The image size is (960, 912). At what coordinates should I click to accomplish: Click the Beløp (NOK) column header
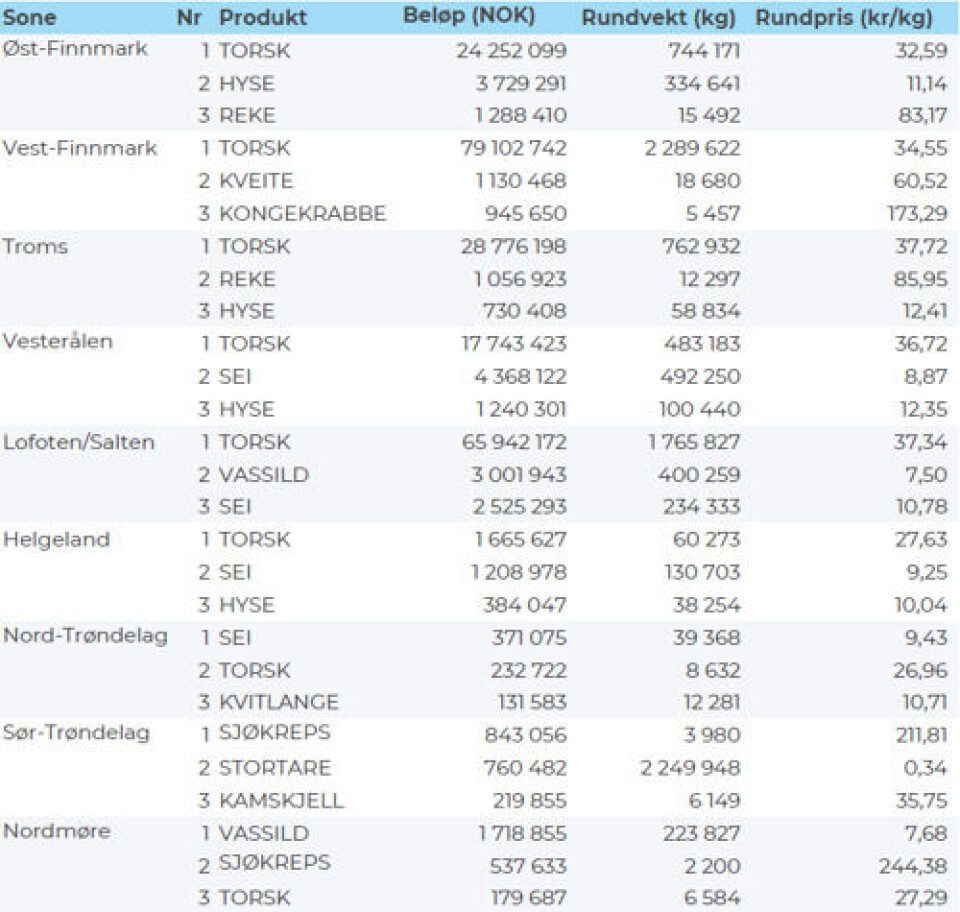pyautogui.click(x=469, y=17)
